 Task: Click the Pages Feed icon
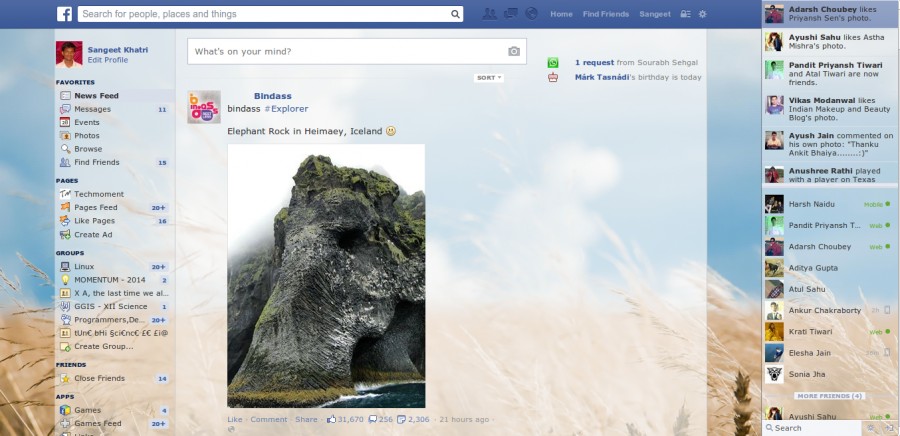click(65, 207)
